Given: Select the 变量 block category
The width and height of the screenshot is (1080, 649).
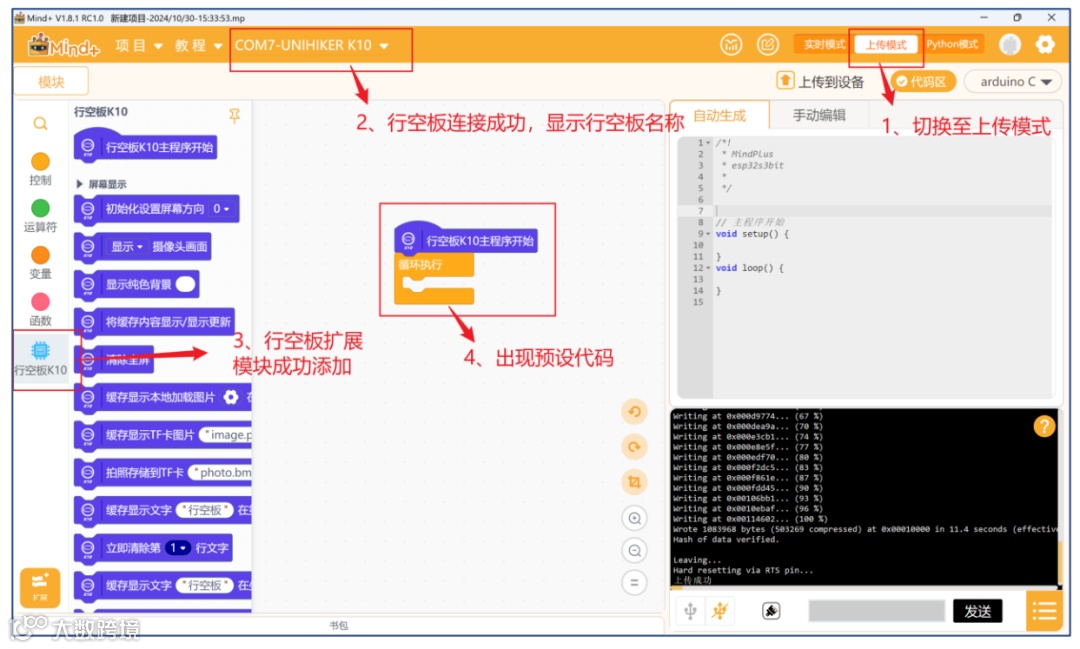Looking at the screenshot, I should 40,262.
